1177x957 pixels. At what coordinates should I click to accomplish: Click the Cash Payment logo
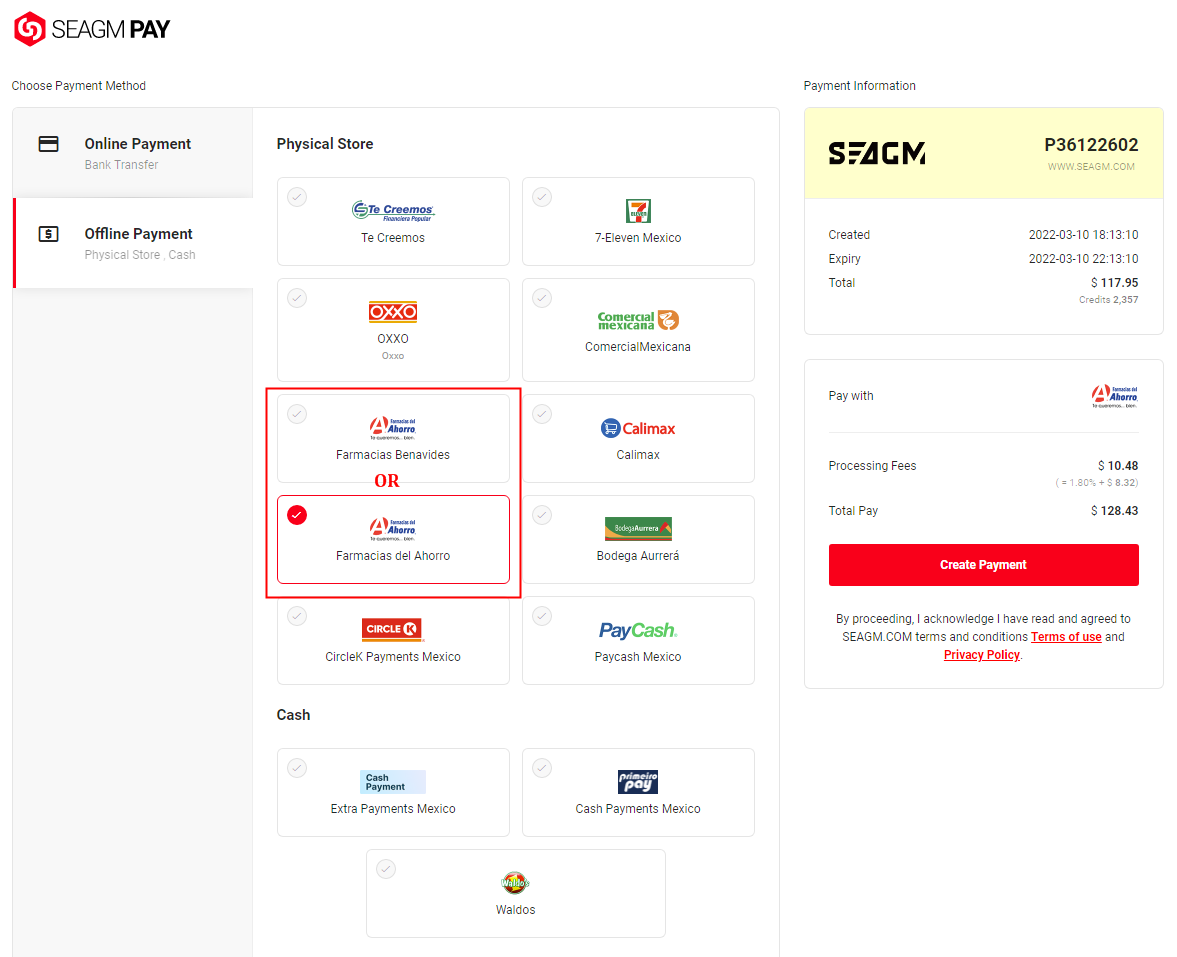pyautogui.click(x=393, y=782)
